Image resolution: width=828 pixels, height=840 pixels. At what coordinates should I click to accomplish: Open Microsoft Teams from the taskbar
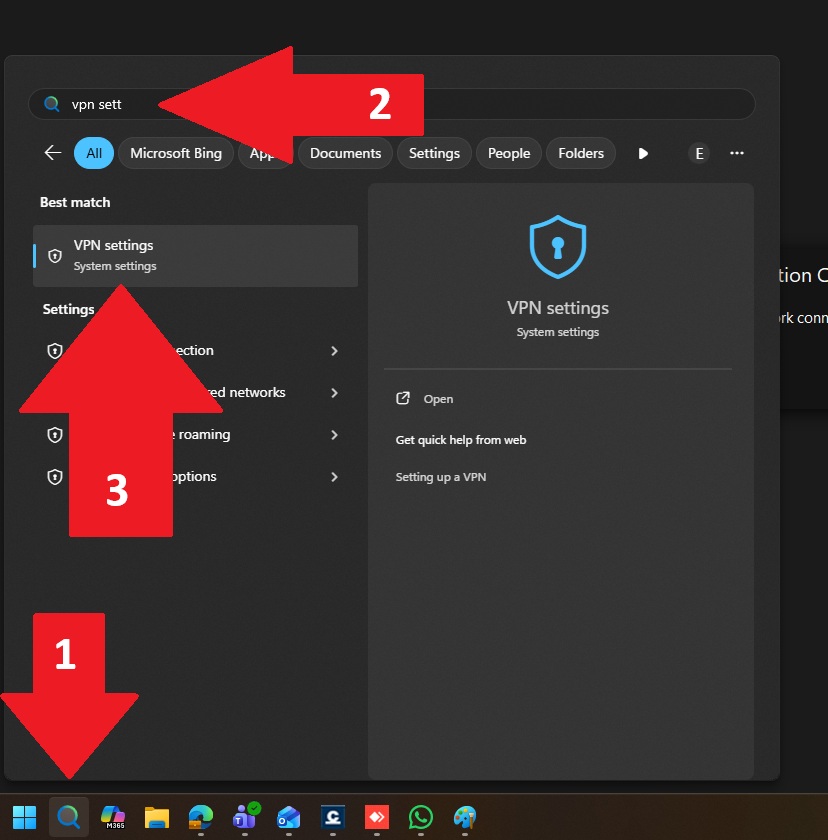pos(245,817)
